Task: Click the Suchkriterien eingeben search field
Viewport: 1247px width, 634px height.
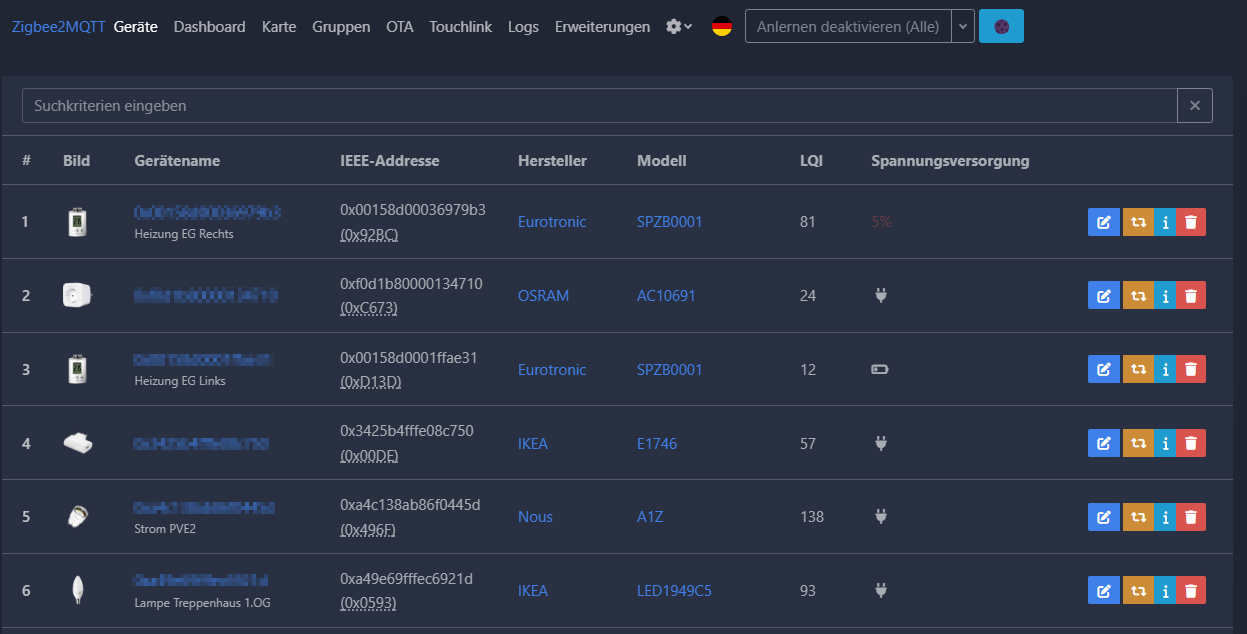Action: pyautogui.click(x=600, y=105)
